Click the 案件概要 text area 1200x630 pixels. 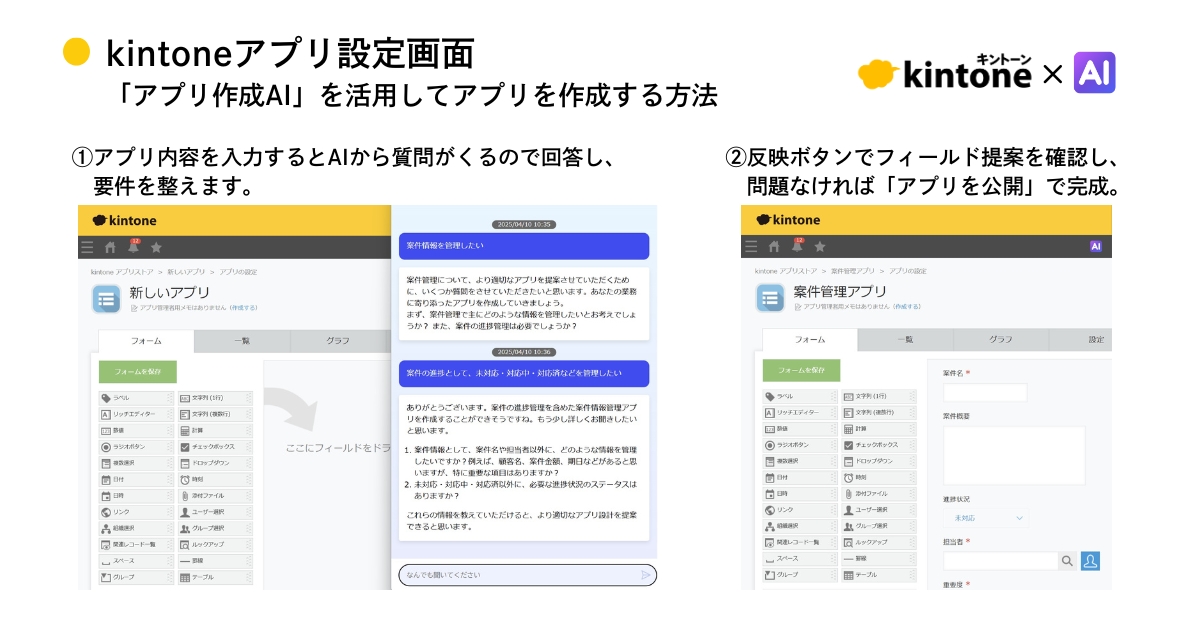pyautogui.click(x=1014, y=455)
